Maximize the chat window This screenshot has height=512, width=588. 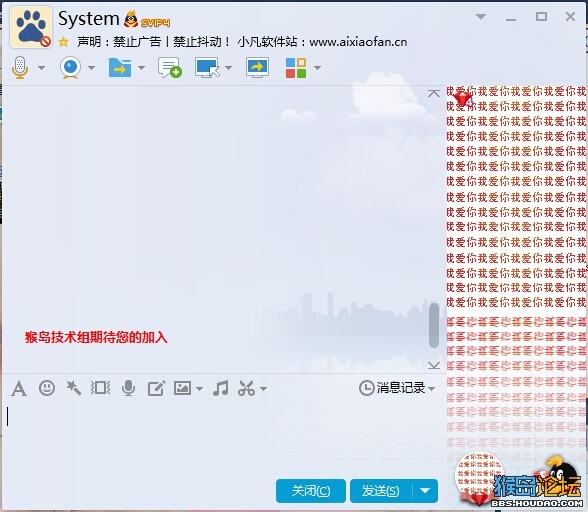[541, 17]
